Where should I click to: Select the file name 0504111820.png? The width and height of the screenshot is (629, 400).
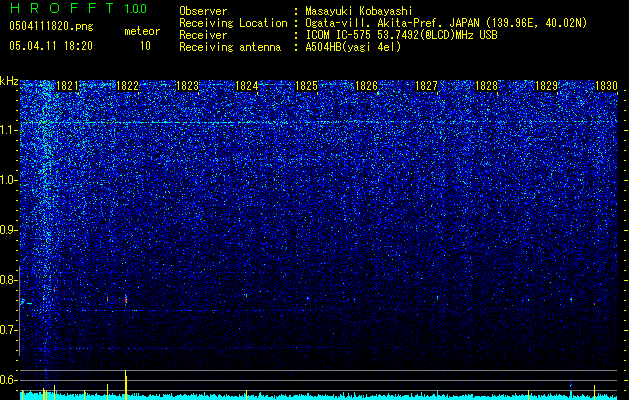(x=51, y=26)
